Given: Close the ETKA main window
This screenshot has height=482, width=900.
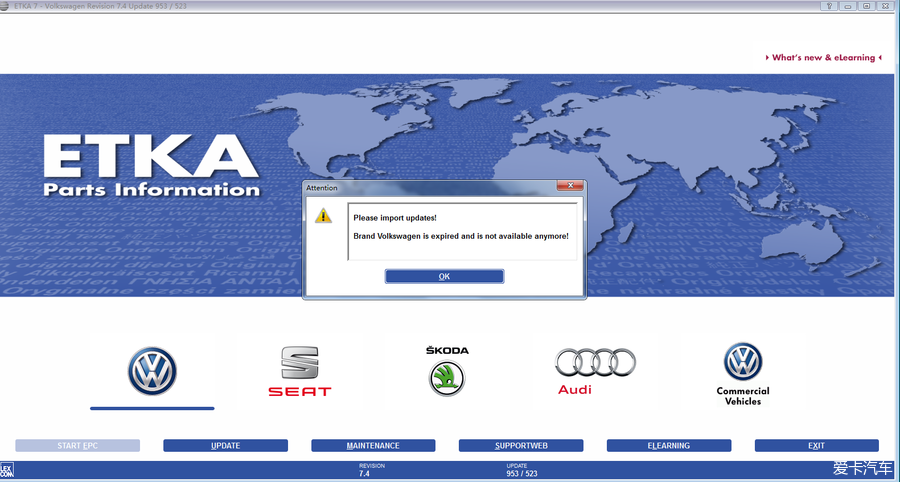Looking at the screenshot, I should 886,6.
